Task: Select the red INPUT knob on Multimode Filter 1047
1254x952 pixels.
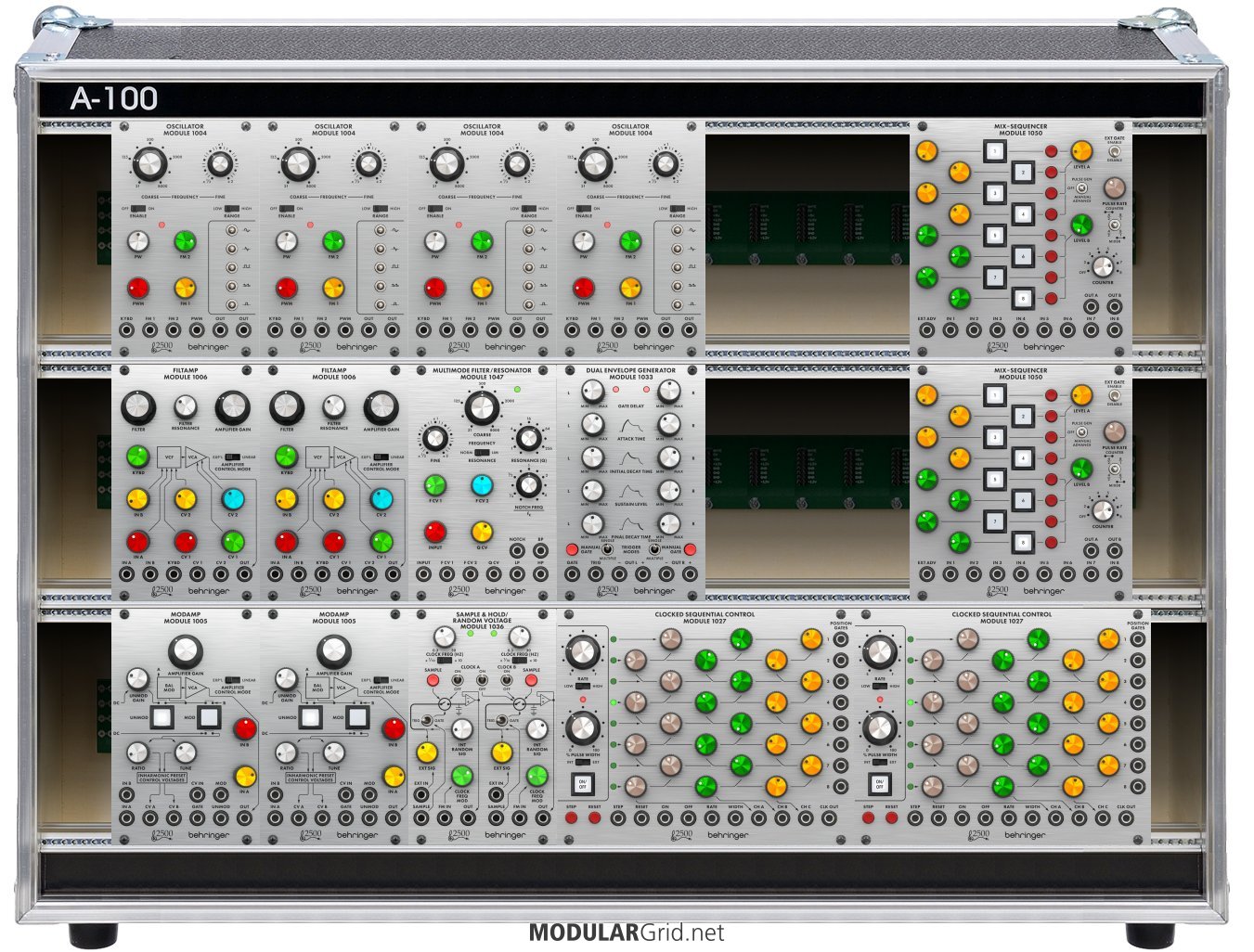Action: point(434,532)
